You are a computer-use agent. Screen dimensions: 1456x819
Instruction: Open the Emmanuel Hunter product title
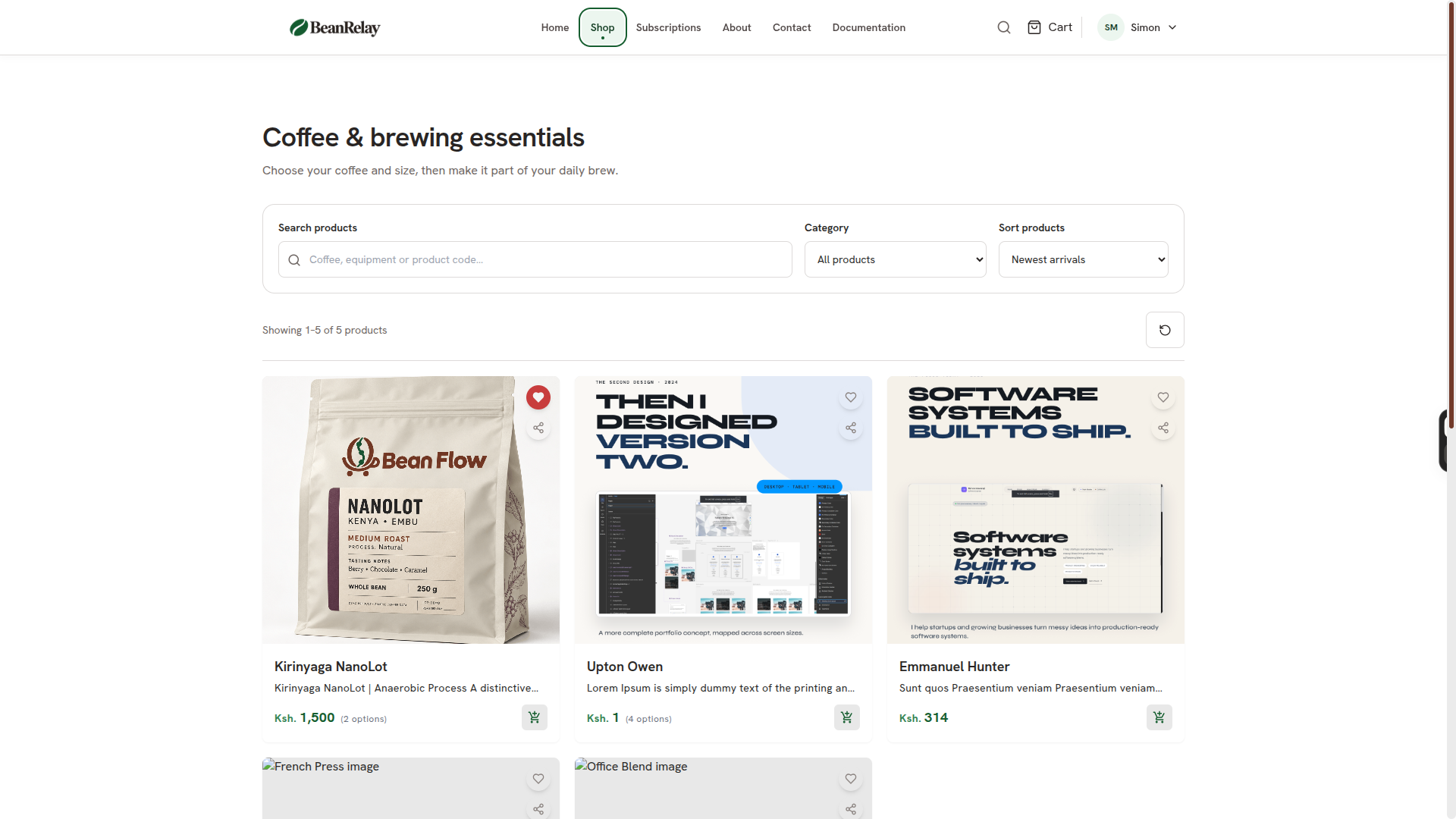tap(955, 667)
